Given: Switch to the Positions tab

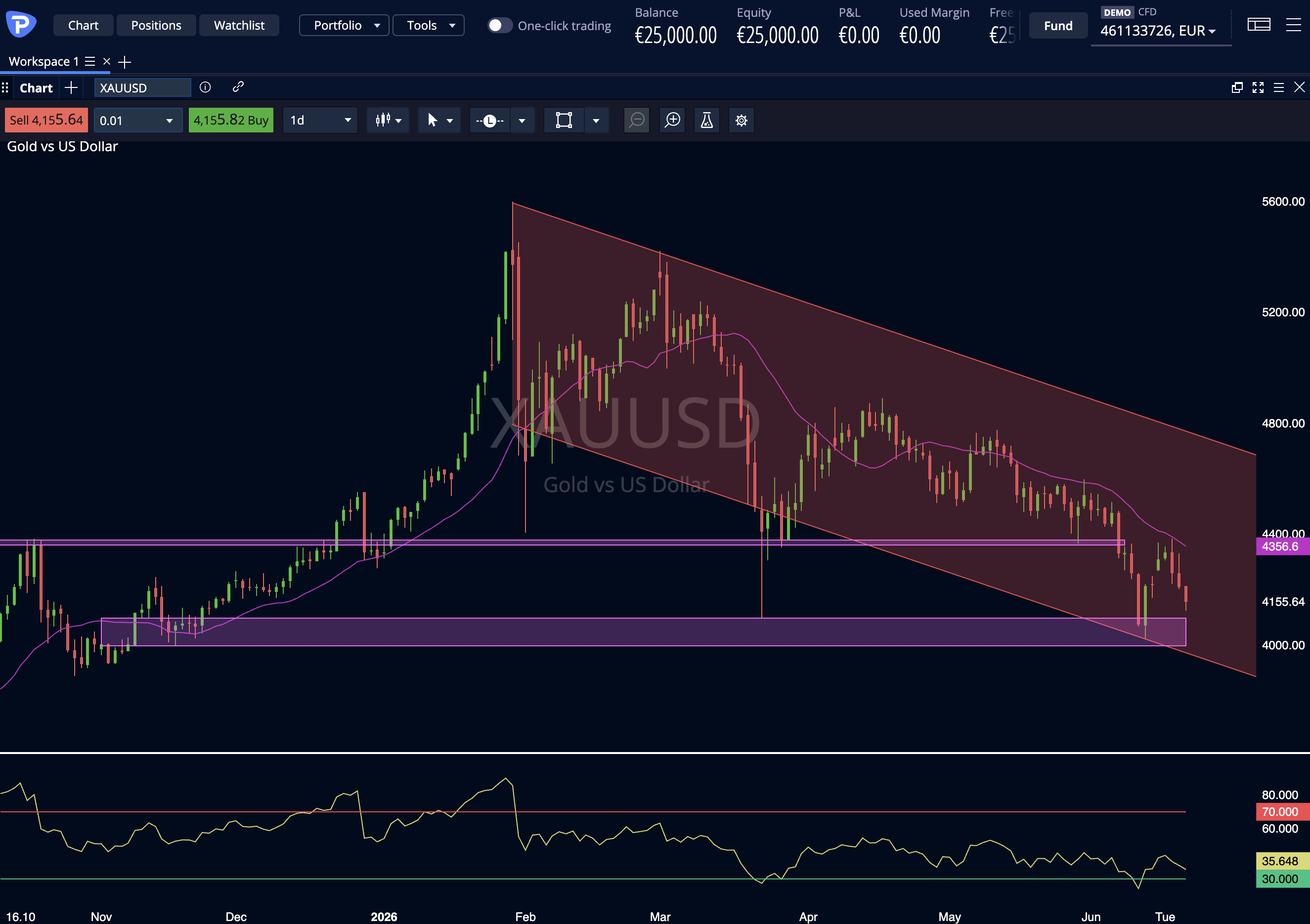Looking at the screenshot, I should pyautogui.click(x=156, y=25).
